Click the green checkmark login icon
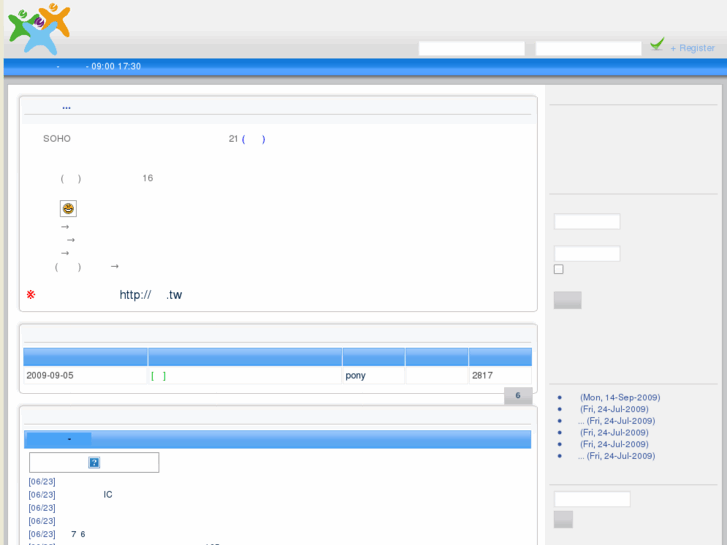Image resolution: width=727 pixels, height=545 pixels. (657, 45)
